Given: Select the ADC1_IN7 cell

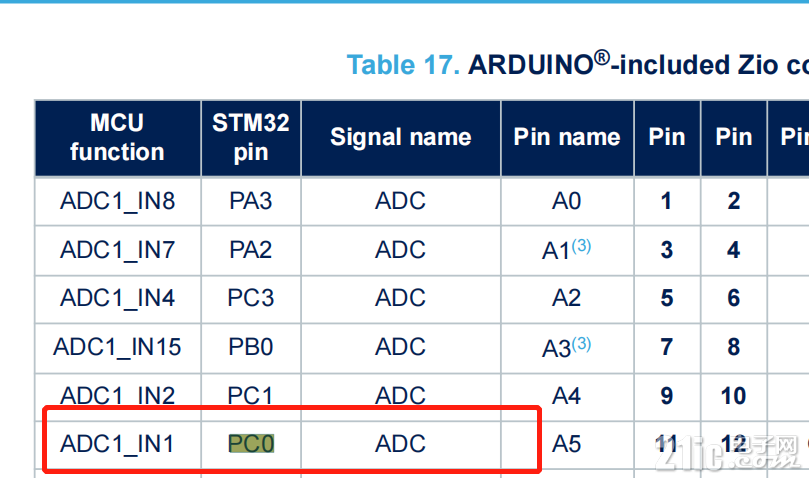Looking at the screenshot, I should [x=118, y=250].
